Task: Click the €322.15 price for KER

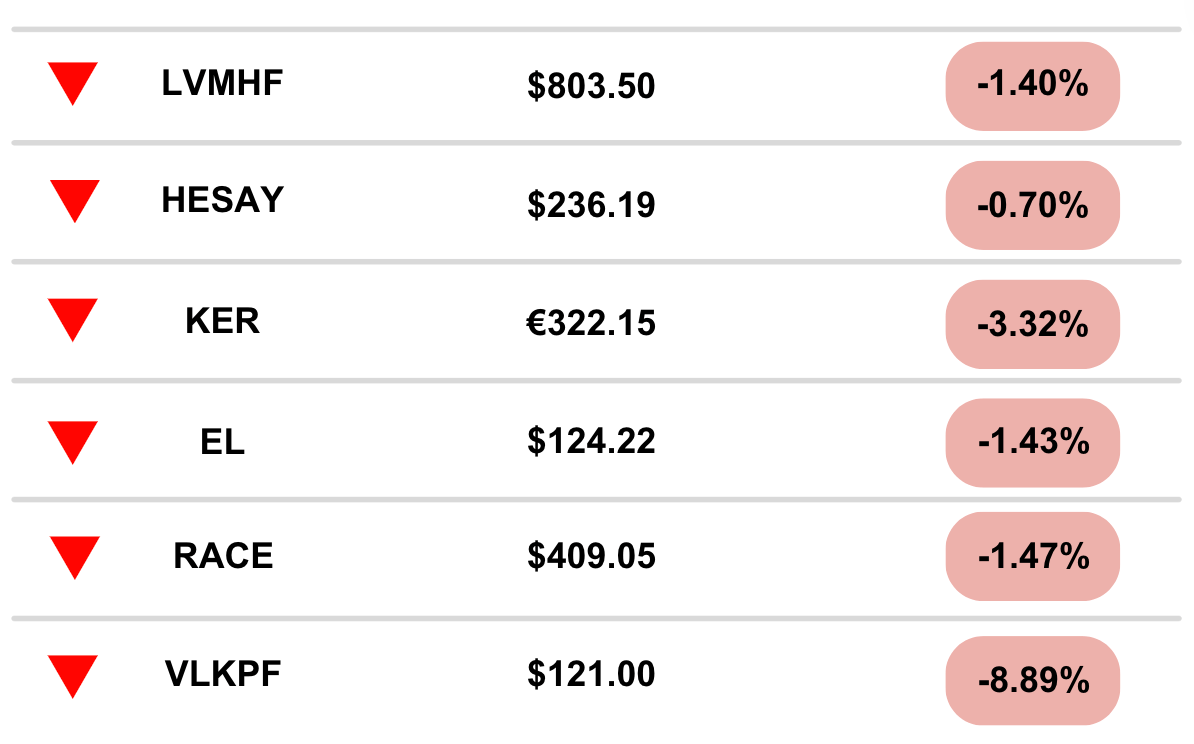Action: click(591, 324)
